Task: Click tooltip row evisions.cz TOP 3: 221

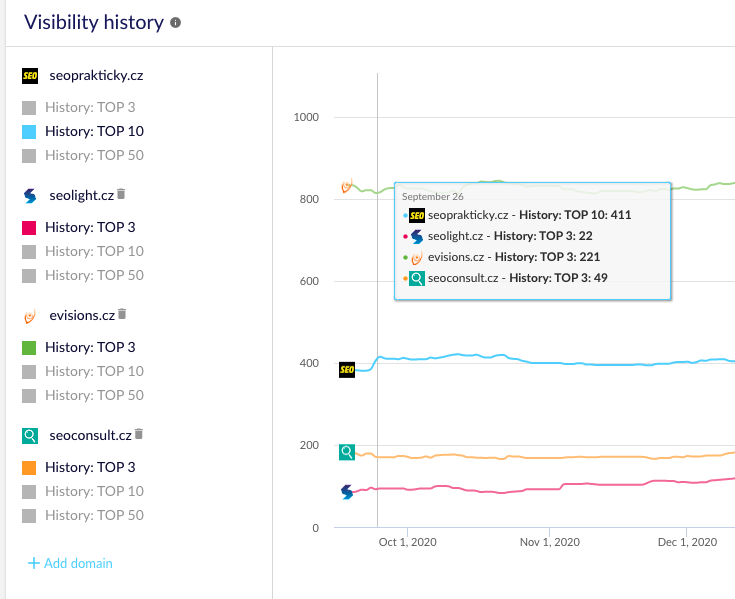Action: 501,257
